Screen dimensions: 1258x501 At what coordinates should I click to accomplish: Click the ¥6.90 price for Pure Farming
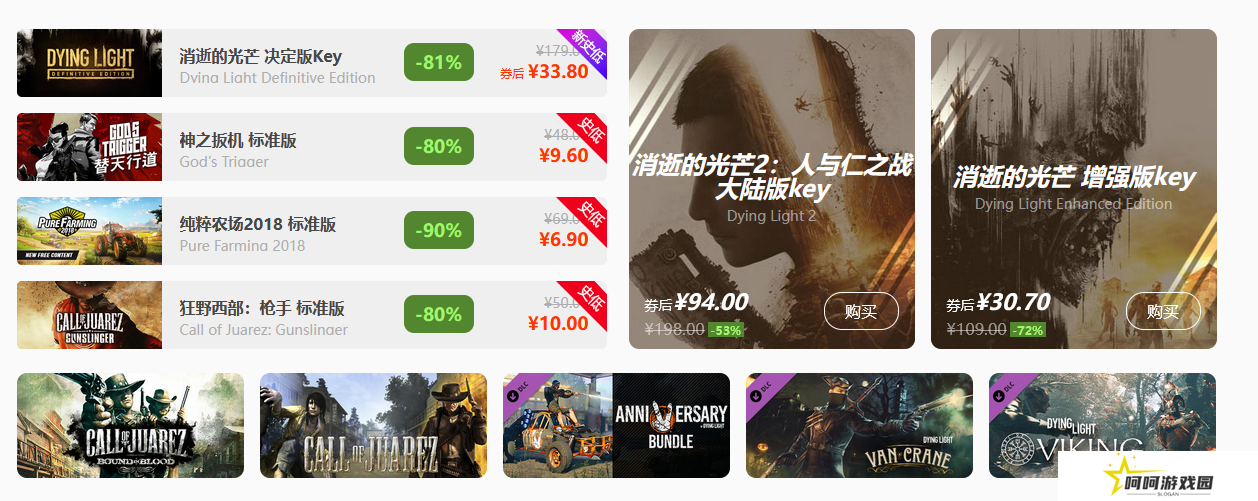563,239
